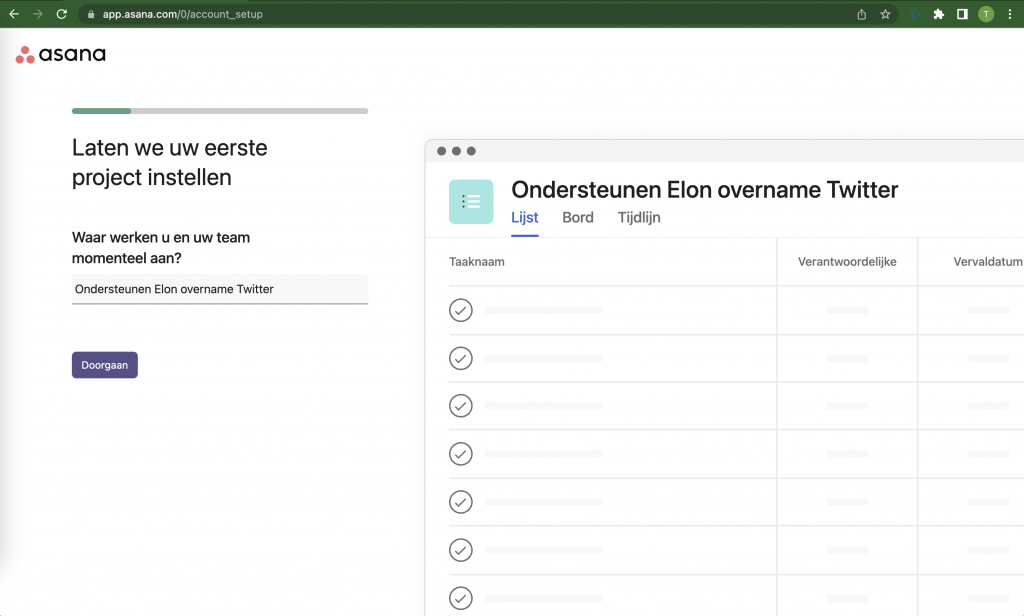Open the Chrome profile avatar T

click(x=986, y=14)
